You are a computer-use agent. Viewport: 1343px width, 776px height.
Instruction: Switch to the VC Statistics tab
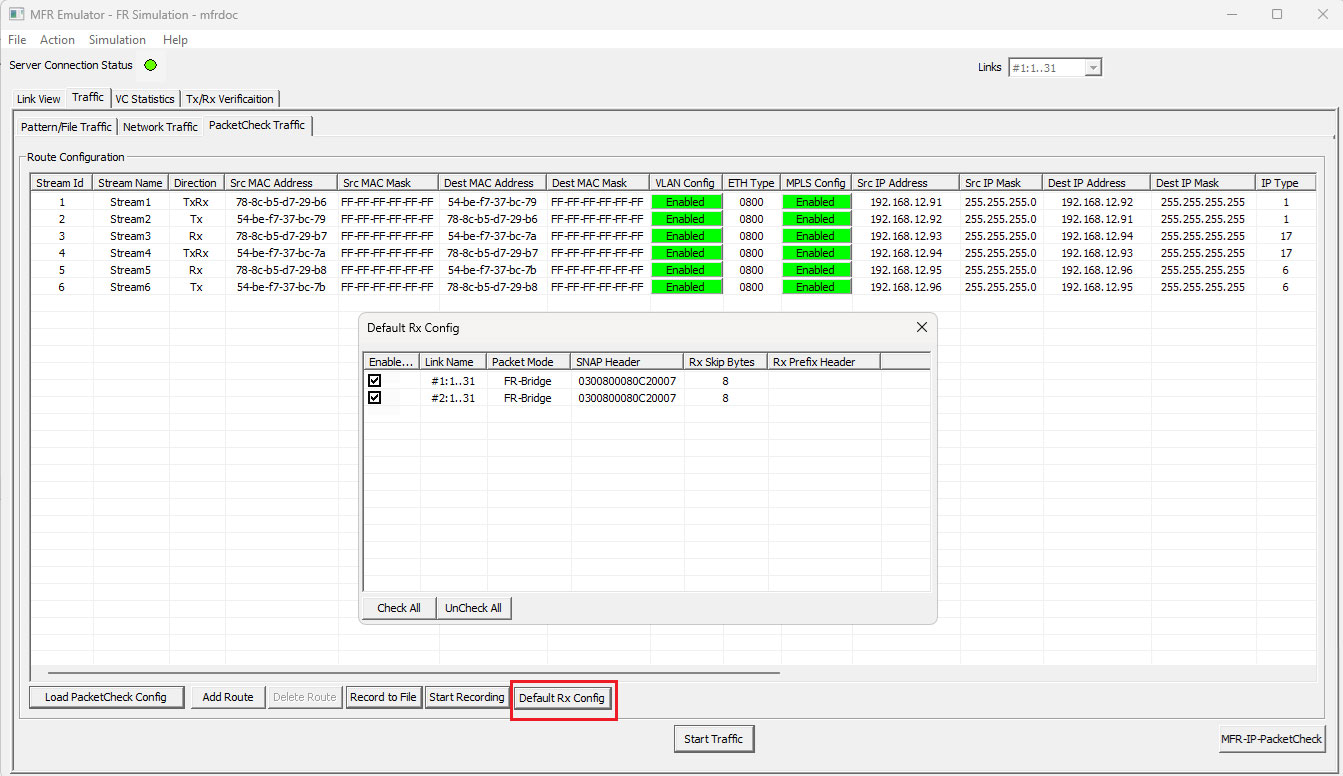point(144,98)
